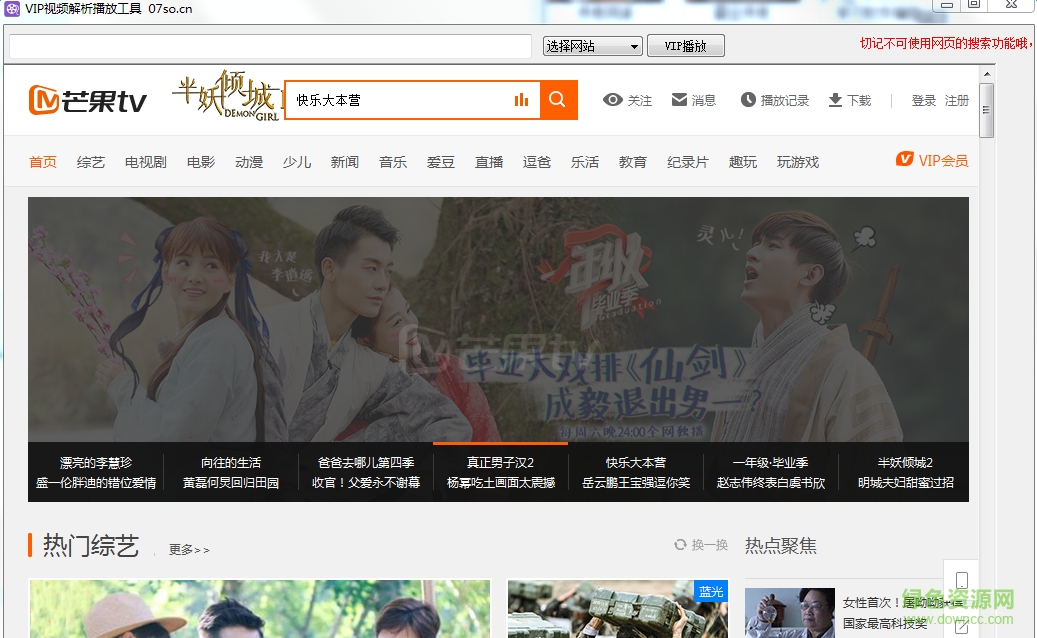Select the 快乐大本营 banner slide tab

635,472
